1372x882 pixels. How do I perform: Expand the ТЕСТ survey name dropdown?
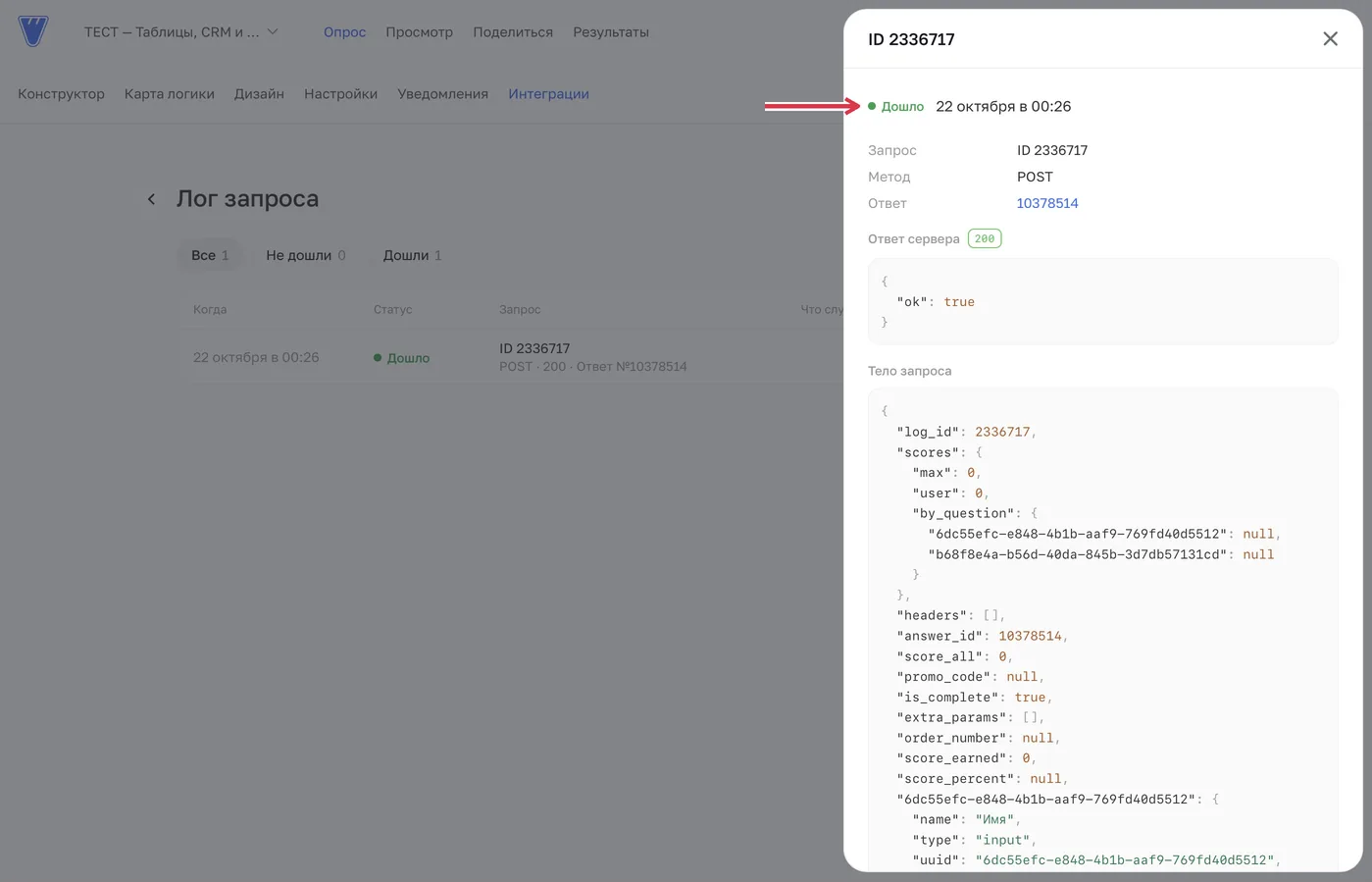[x=181, y=32]
